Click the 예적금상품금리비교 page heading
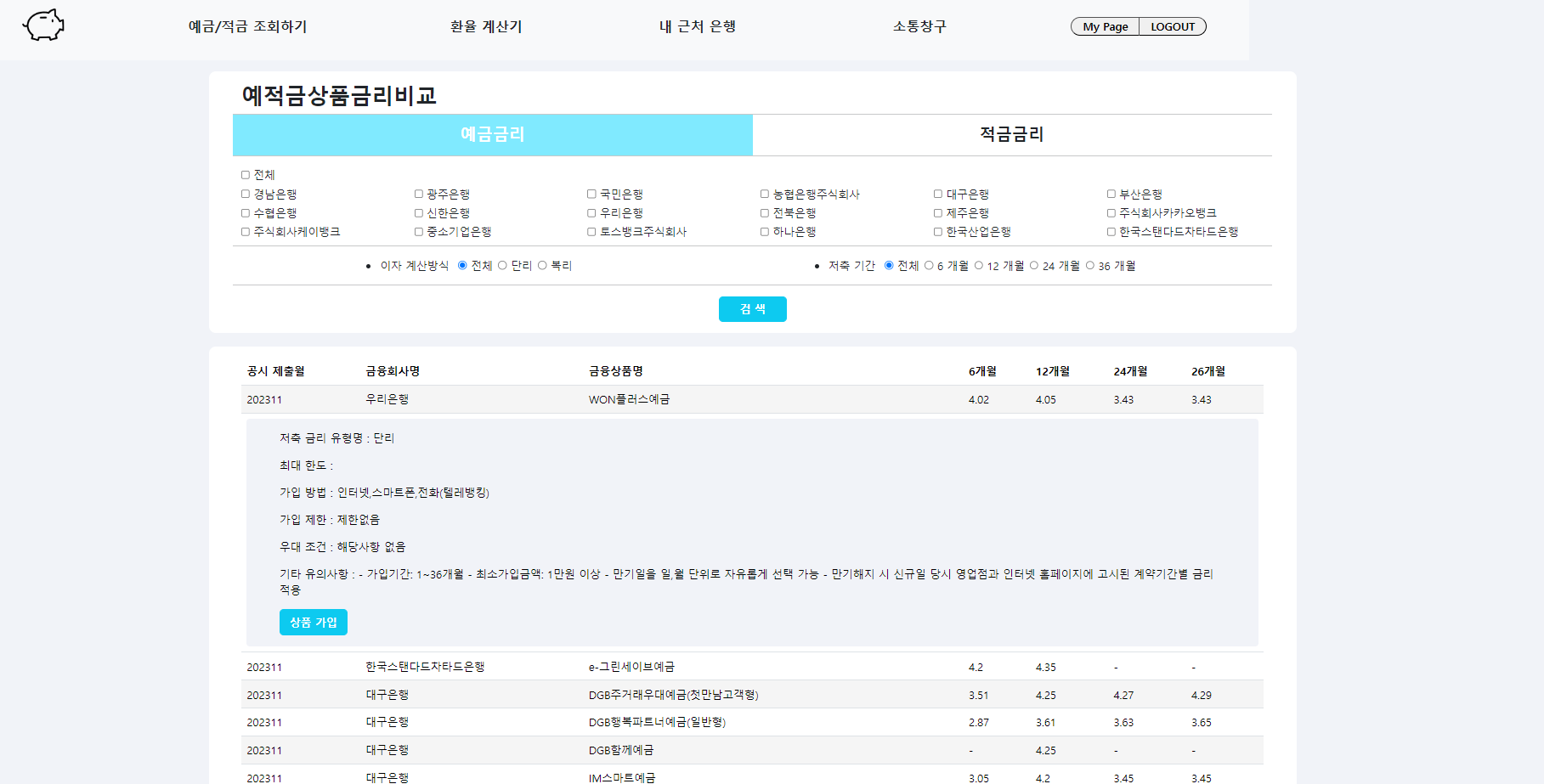This screenshot has height=784, width=1544. 339,95
